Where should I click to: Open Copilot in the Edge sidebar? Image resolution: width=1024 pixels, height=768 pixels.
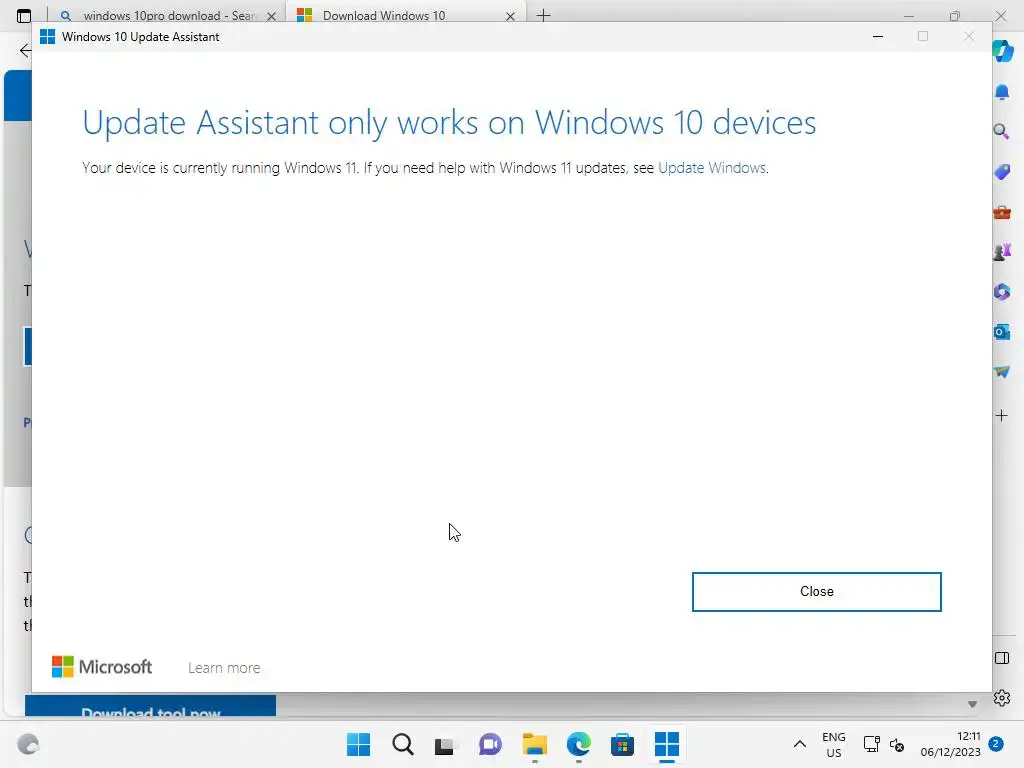[1002, 51]
